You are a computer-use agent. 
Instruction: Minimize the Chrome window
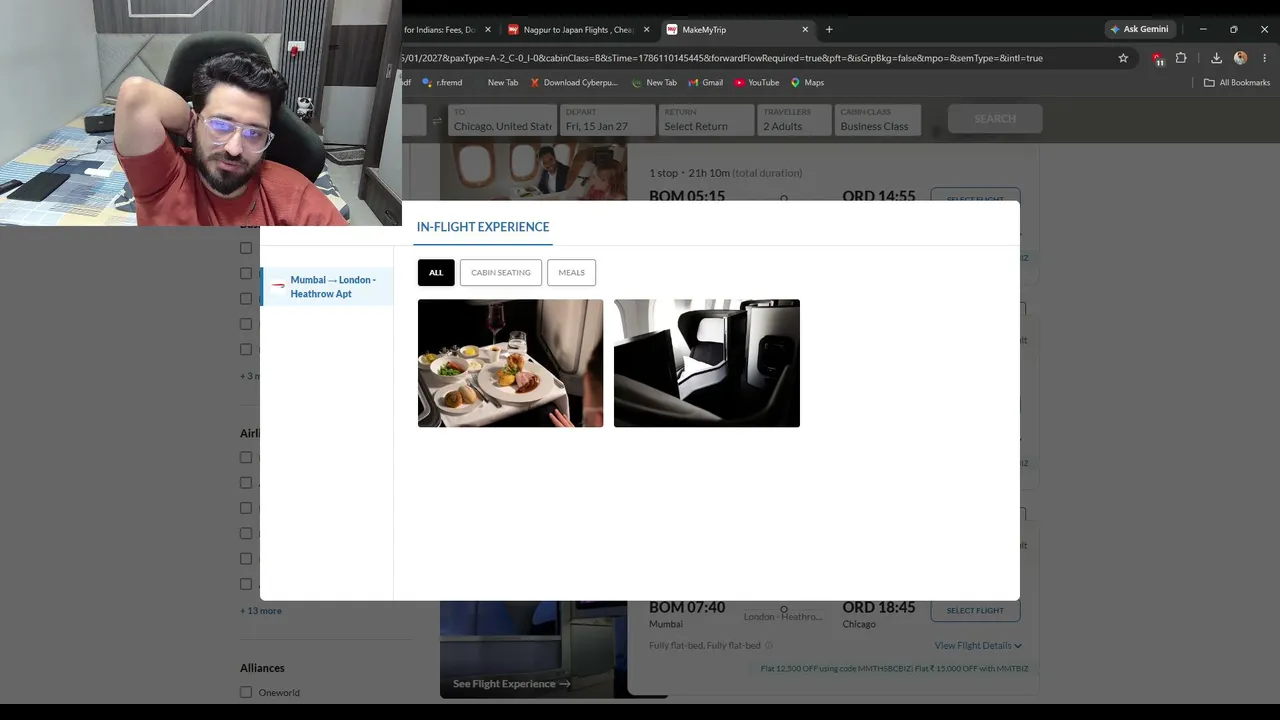[1203, 29]
